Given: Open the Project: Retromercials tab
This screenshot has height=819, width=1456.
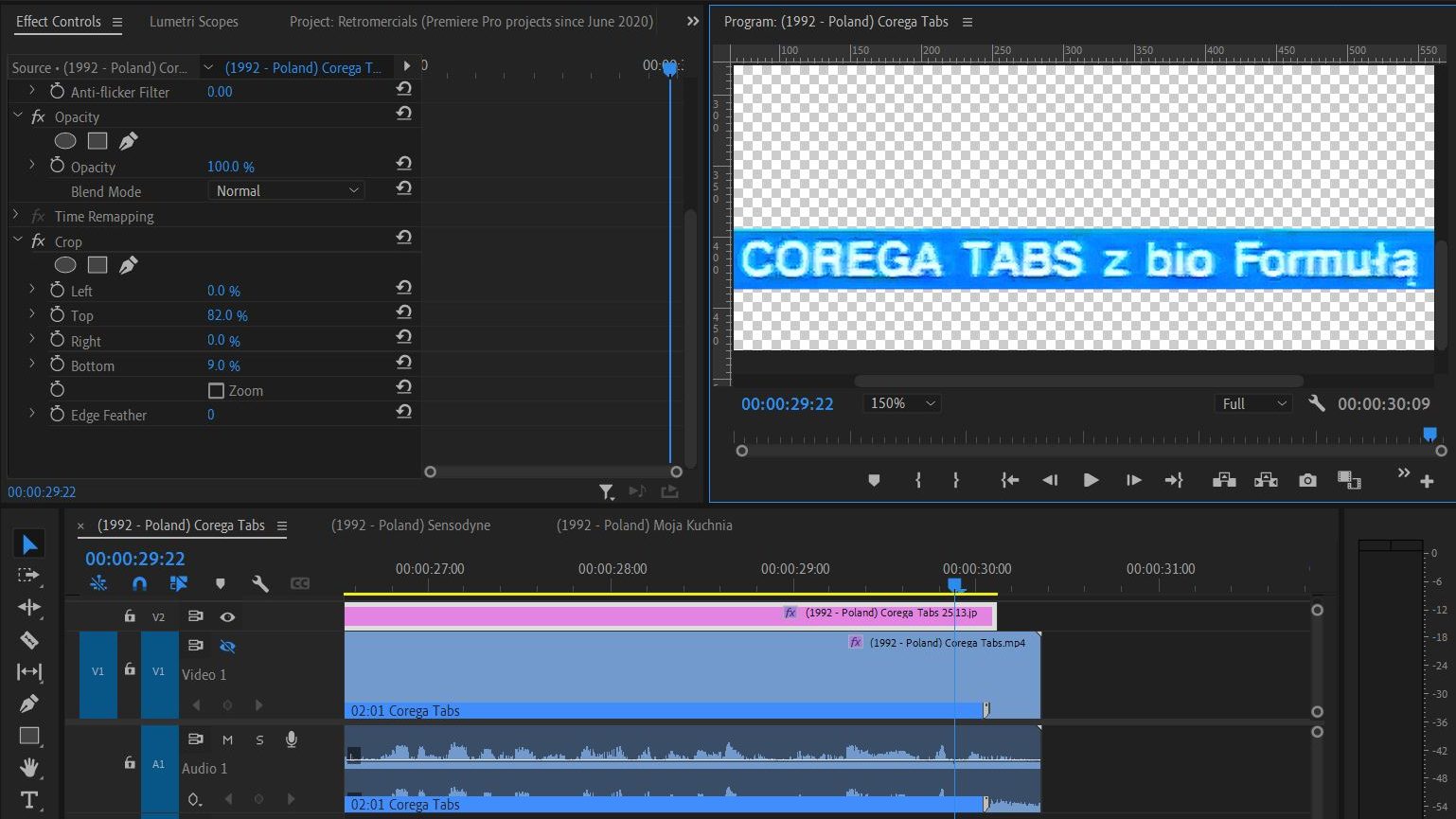Looking at the screenshot, I should [471, 22].
